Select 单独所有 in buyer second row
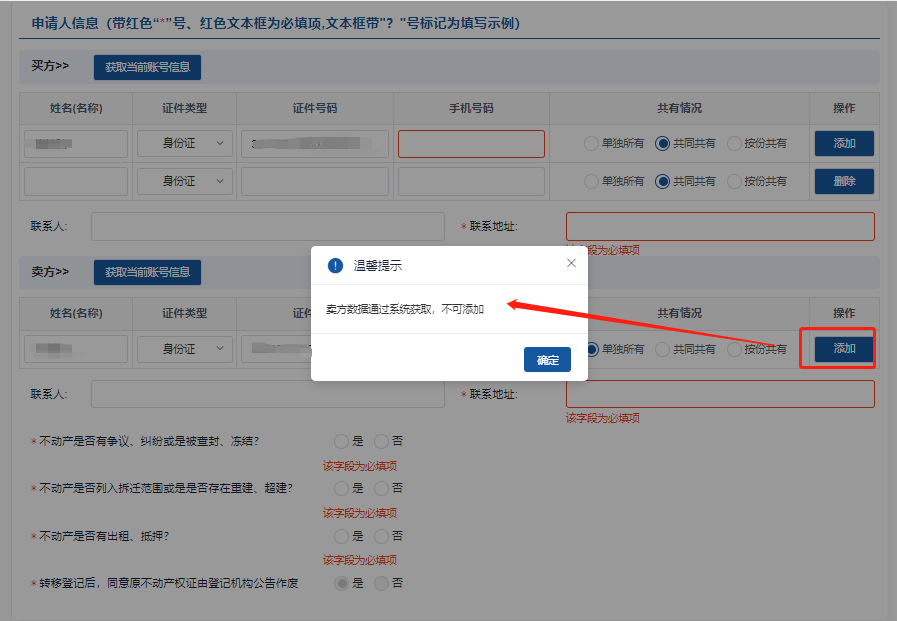897x621 pixels. click(x=591, y=181)
